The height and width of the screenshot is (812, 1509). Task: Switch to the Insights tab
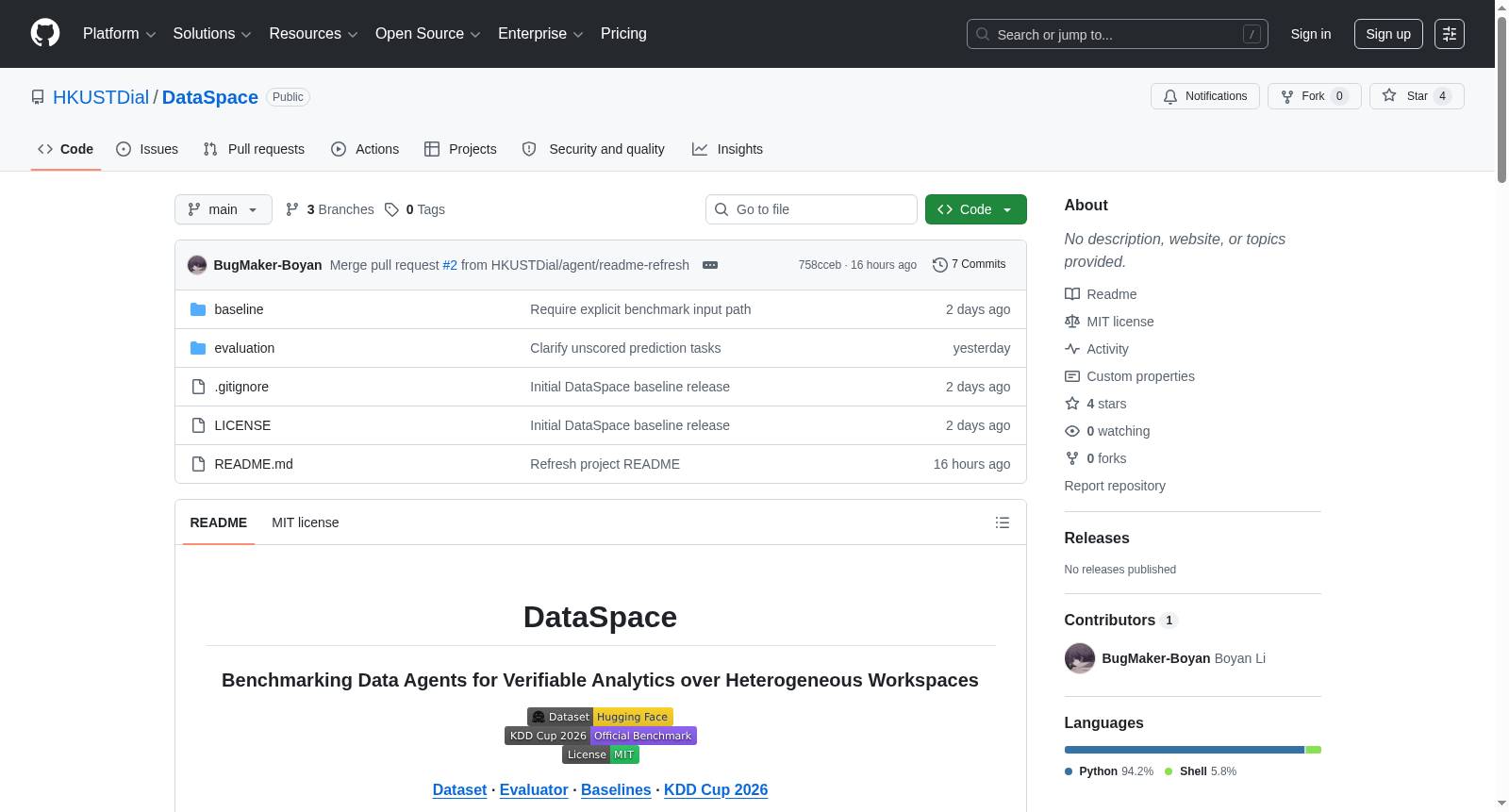(x=727, y=149)
